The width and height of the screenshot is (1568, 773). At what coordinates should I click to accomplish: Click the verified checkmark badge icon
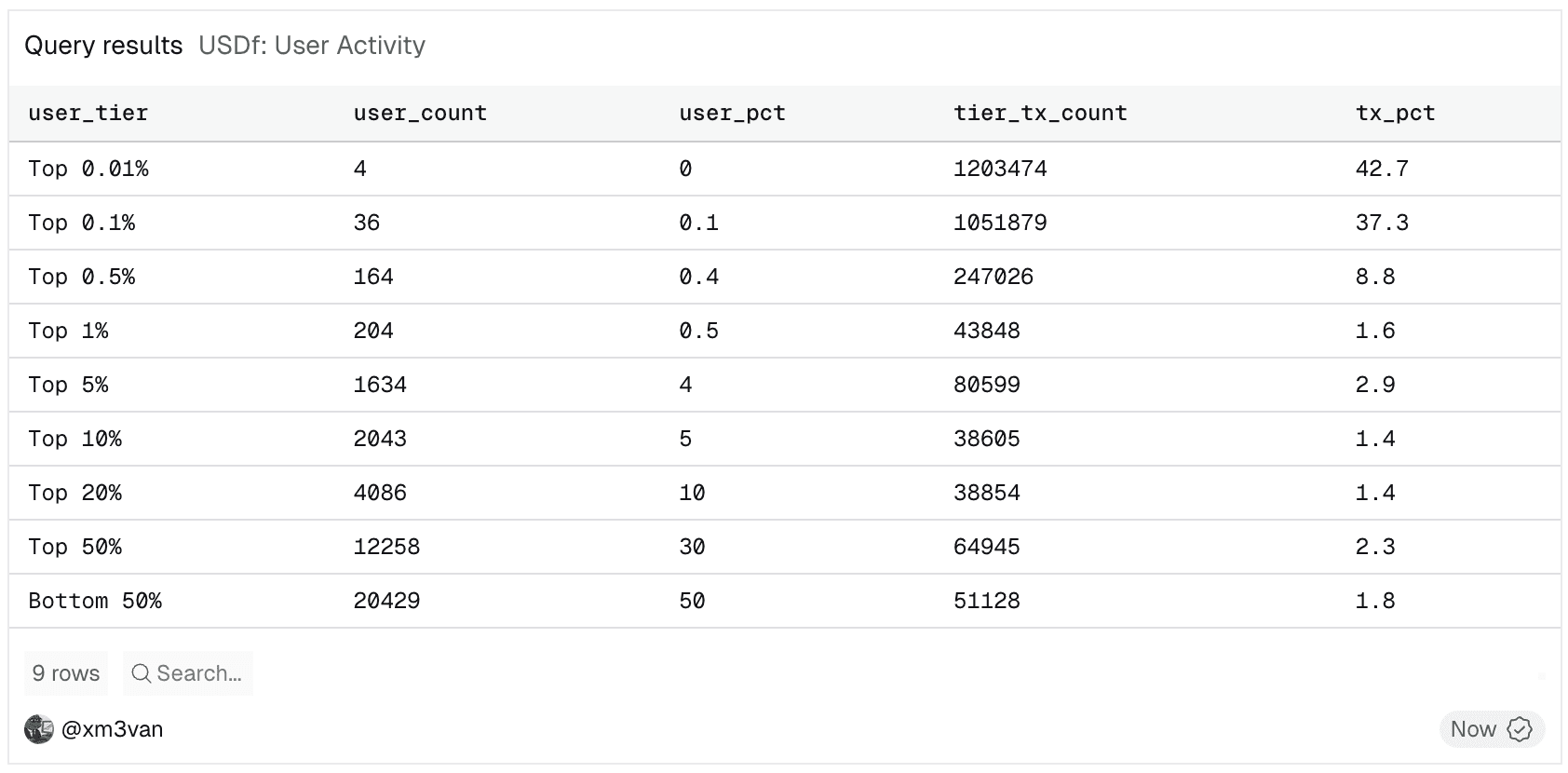click(x=1519, y=729)
